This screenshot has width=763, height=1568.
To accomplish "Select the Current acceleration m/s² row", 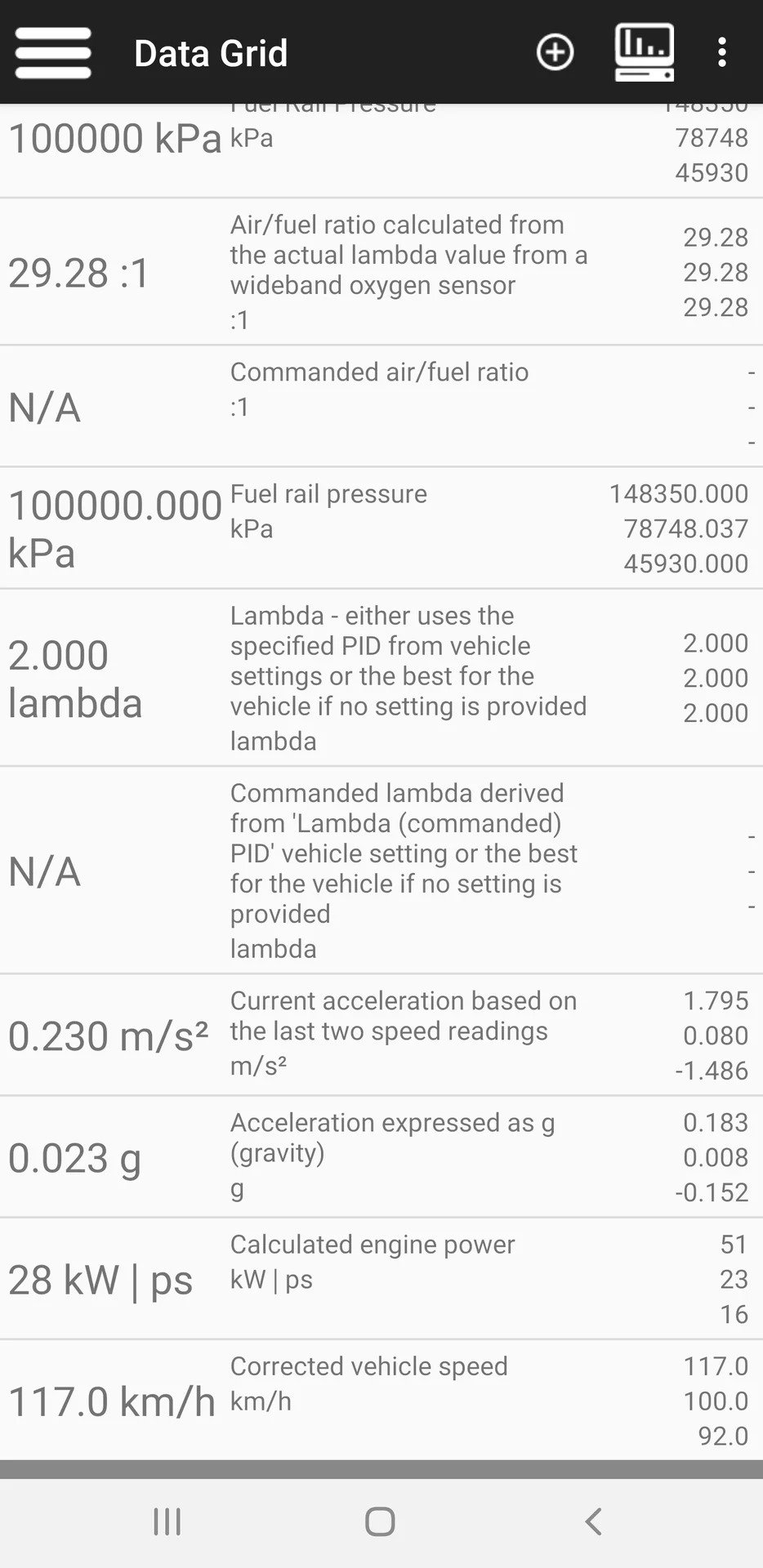I will (x=381, y=1034).
